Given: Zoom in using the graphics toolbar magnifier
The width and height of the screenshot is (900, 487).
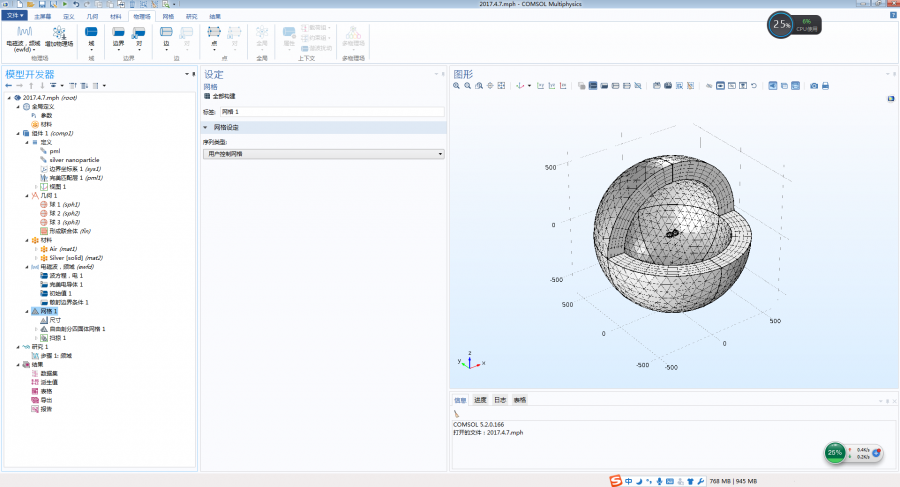Looking at the screenshot, I should coord(456,86).
